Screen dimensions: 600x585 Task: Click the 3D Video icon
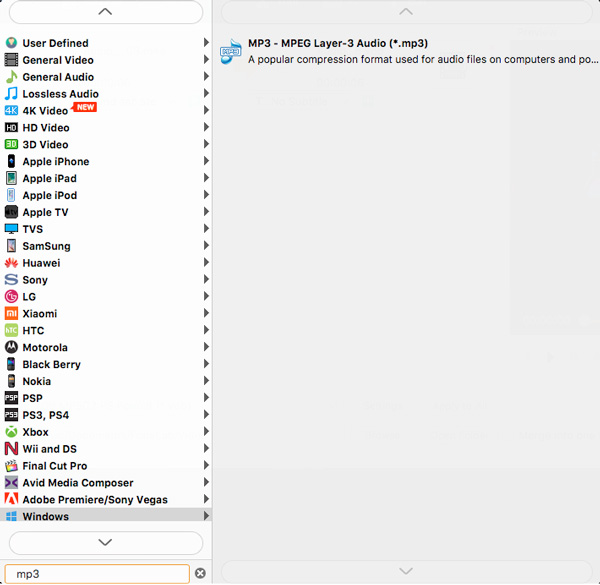point(11,144)
